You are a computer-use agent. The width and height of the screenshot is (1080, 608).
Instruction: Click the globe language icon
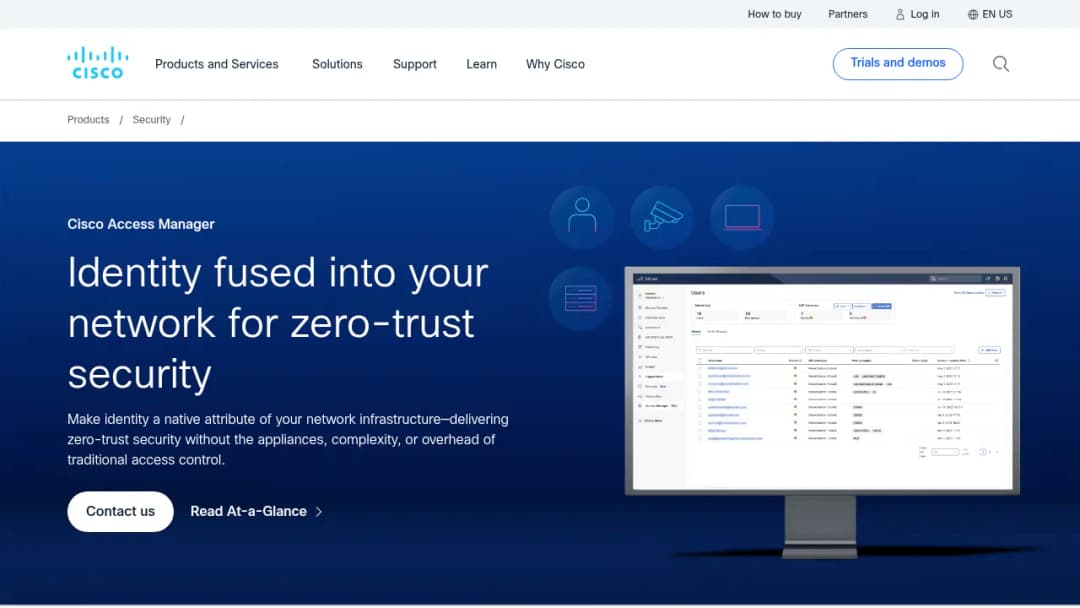[x=973, y=14]
